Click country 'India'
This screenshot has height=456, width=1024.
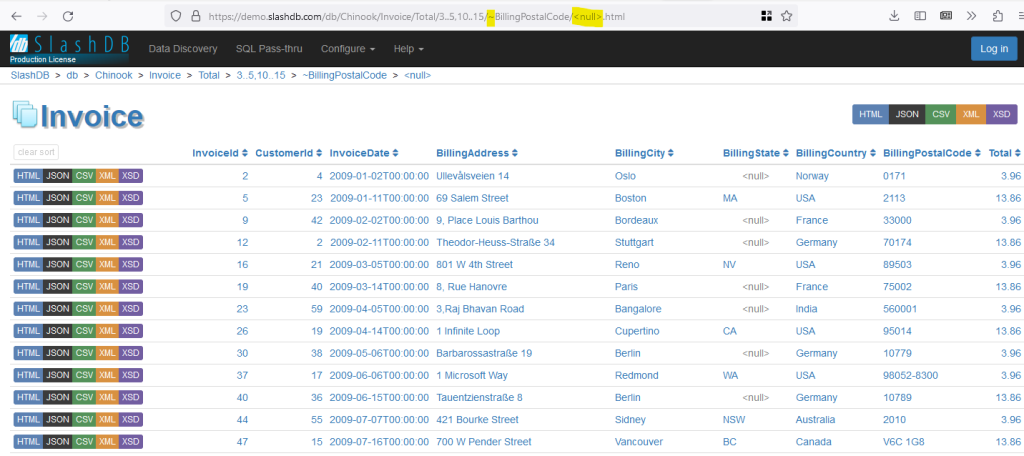(x=806, y=309)
